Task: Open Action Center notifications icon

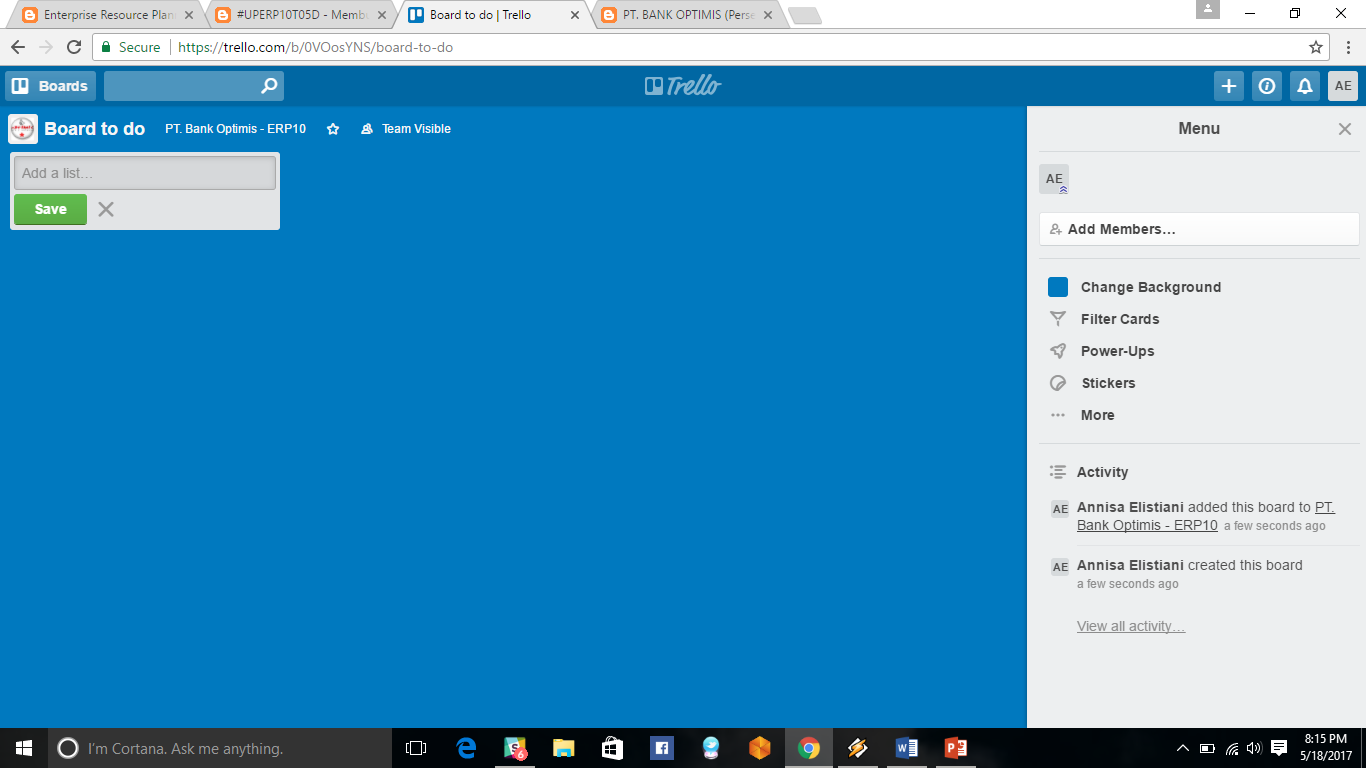Action: 1279,748
